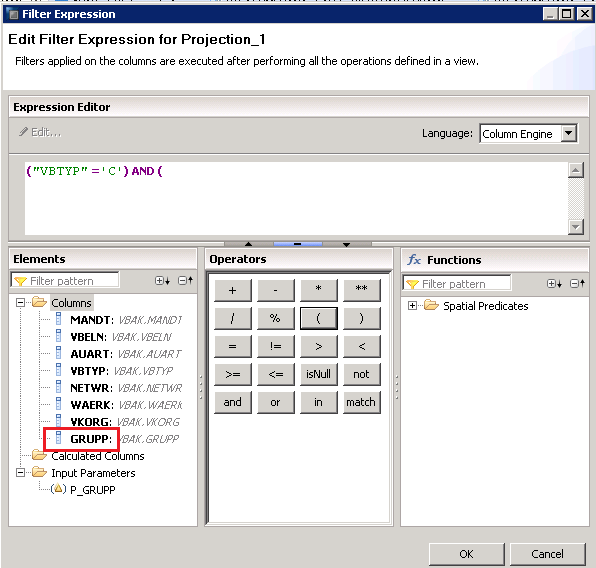Collapse all in Functions panel
Viewport: 596px width, 568px height.
pos(577,284)
